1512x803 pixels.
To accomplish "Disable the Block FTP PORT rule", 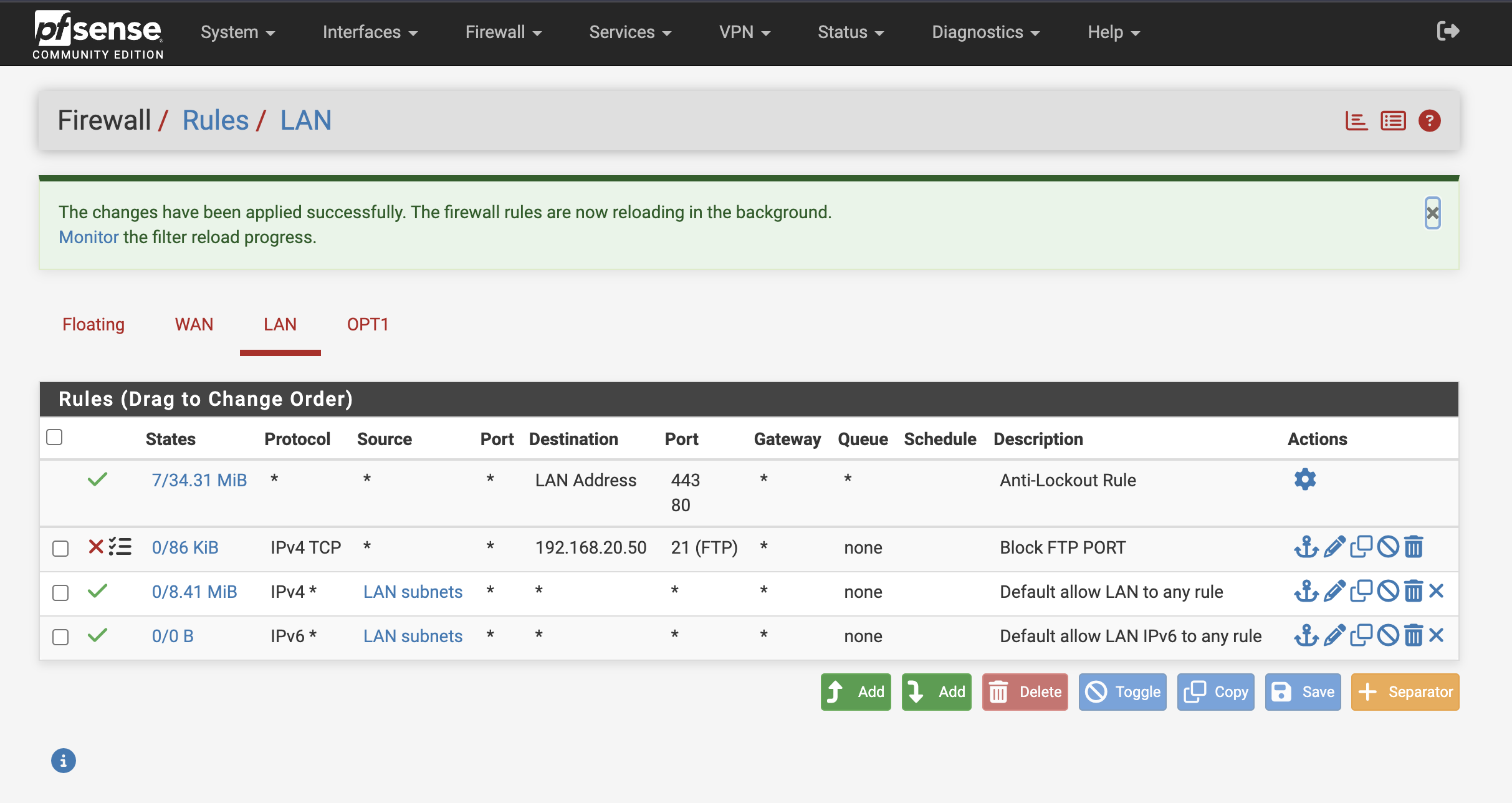I will (x=1388, y=547).
